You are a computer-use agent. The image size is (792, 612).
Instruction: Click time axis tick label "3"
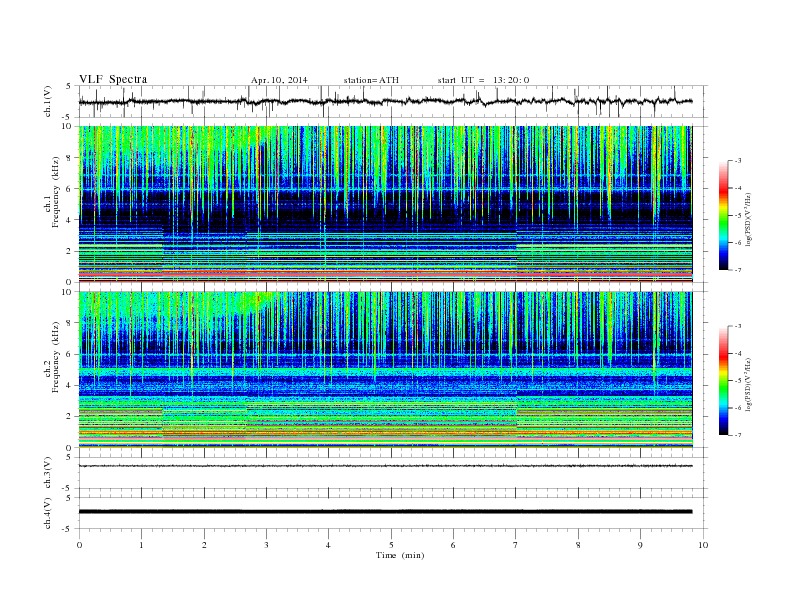[x=266, y=545]
